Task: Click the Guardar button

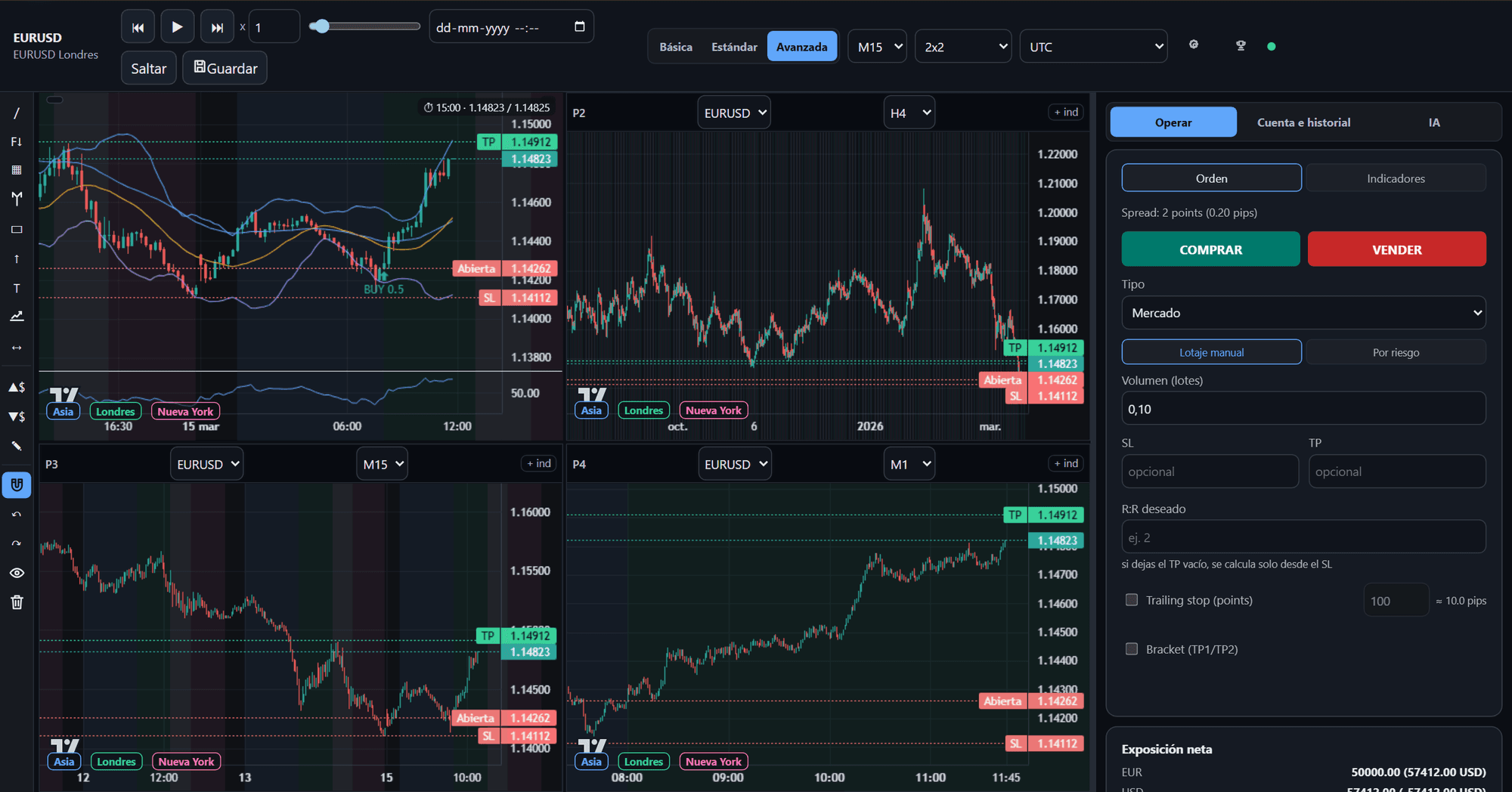Action: [x=225, y=68]
